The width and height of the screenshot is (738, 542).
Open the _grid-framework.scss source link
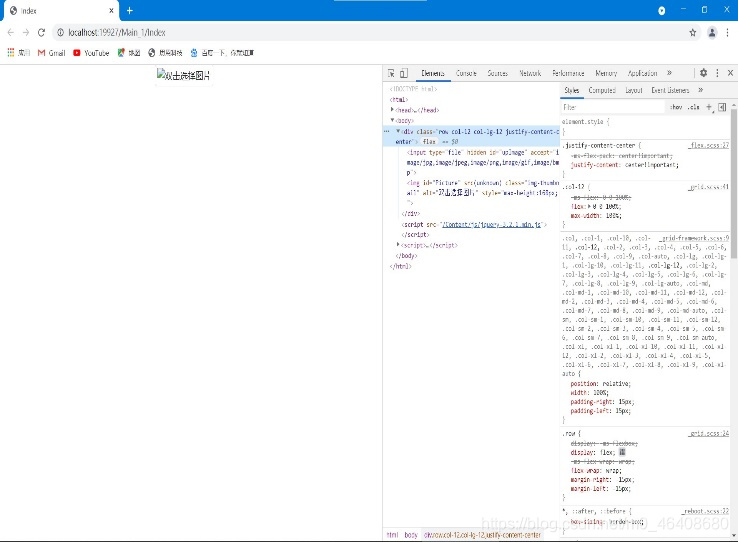pos(693,238)
